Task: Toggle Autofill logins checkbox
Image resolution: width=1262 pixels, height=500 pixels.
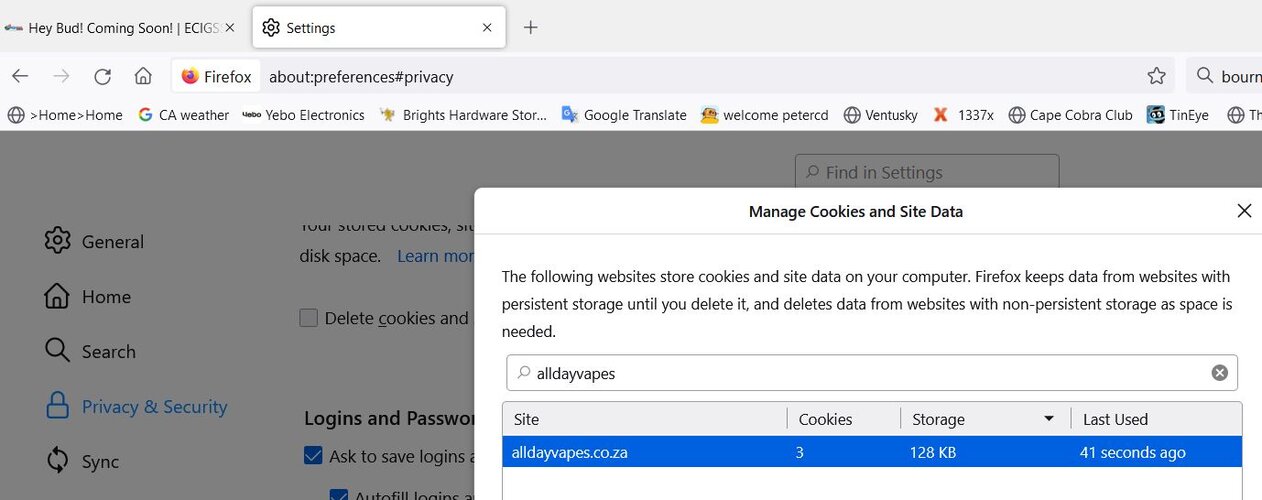Action: 338,494
